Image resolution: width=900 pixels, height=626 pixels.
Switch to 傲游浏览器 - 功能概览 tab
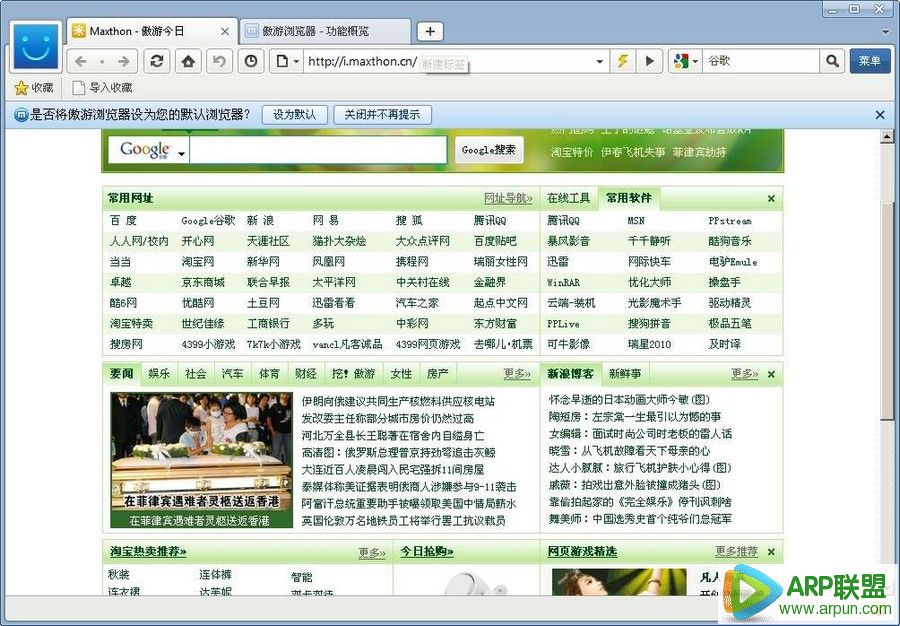324,32
